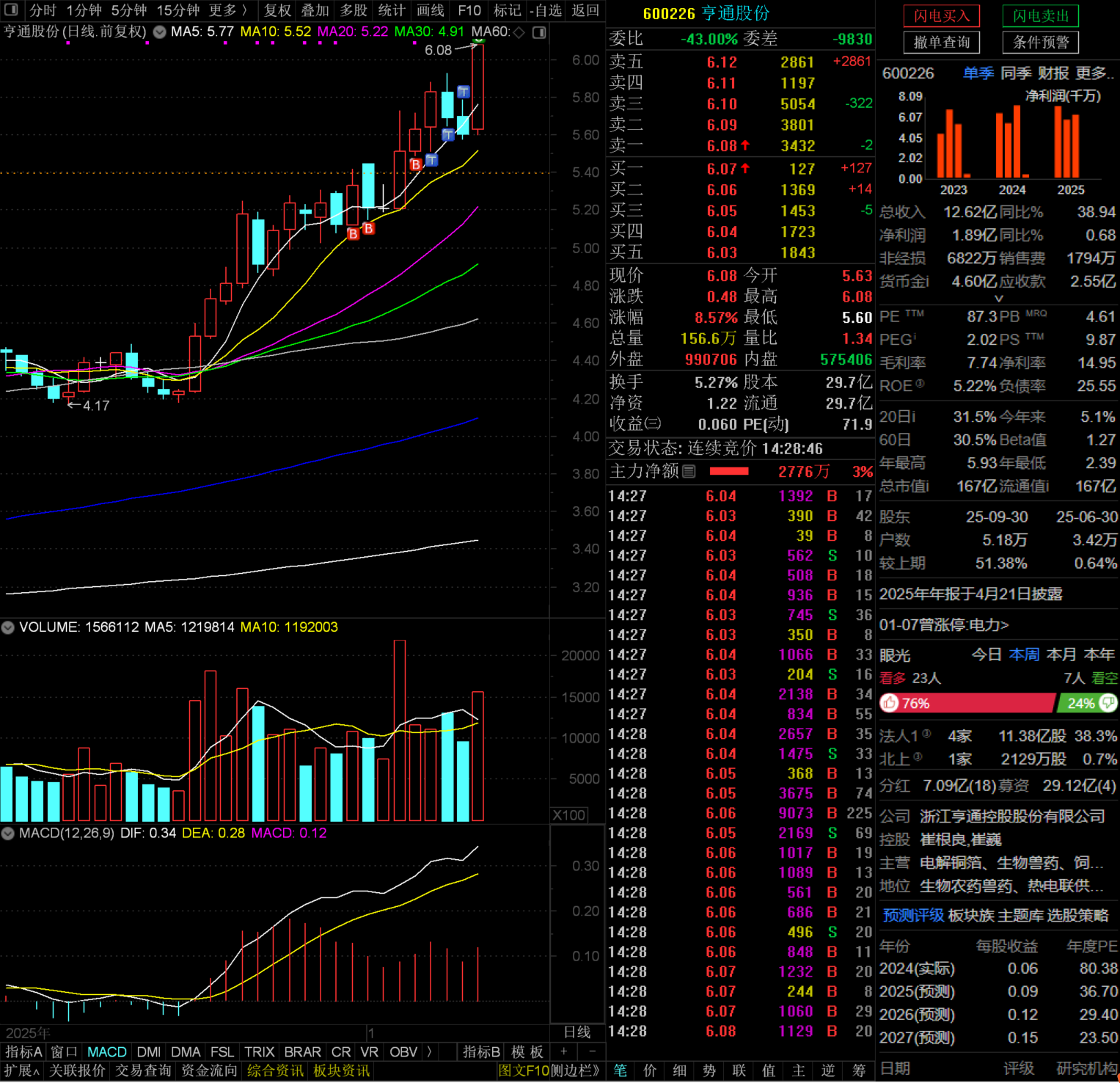Expand the 更多 timeframe options
This screenshot has height=1083, width=1120.
tap(228, 10)
